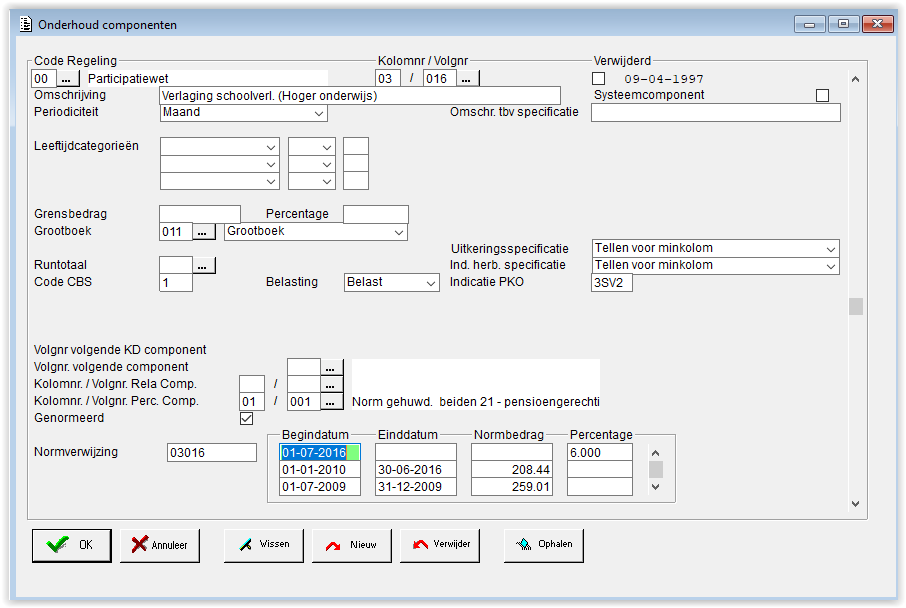Select Percentage cell 6.000
The height and width of the screenshot is (608, 906).
tap(600, 453)
